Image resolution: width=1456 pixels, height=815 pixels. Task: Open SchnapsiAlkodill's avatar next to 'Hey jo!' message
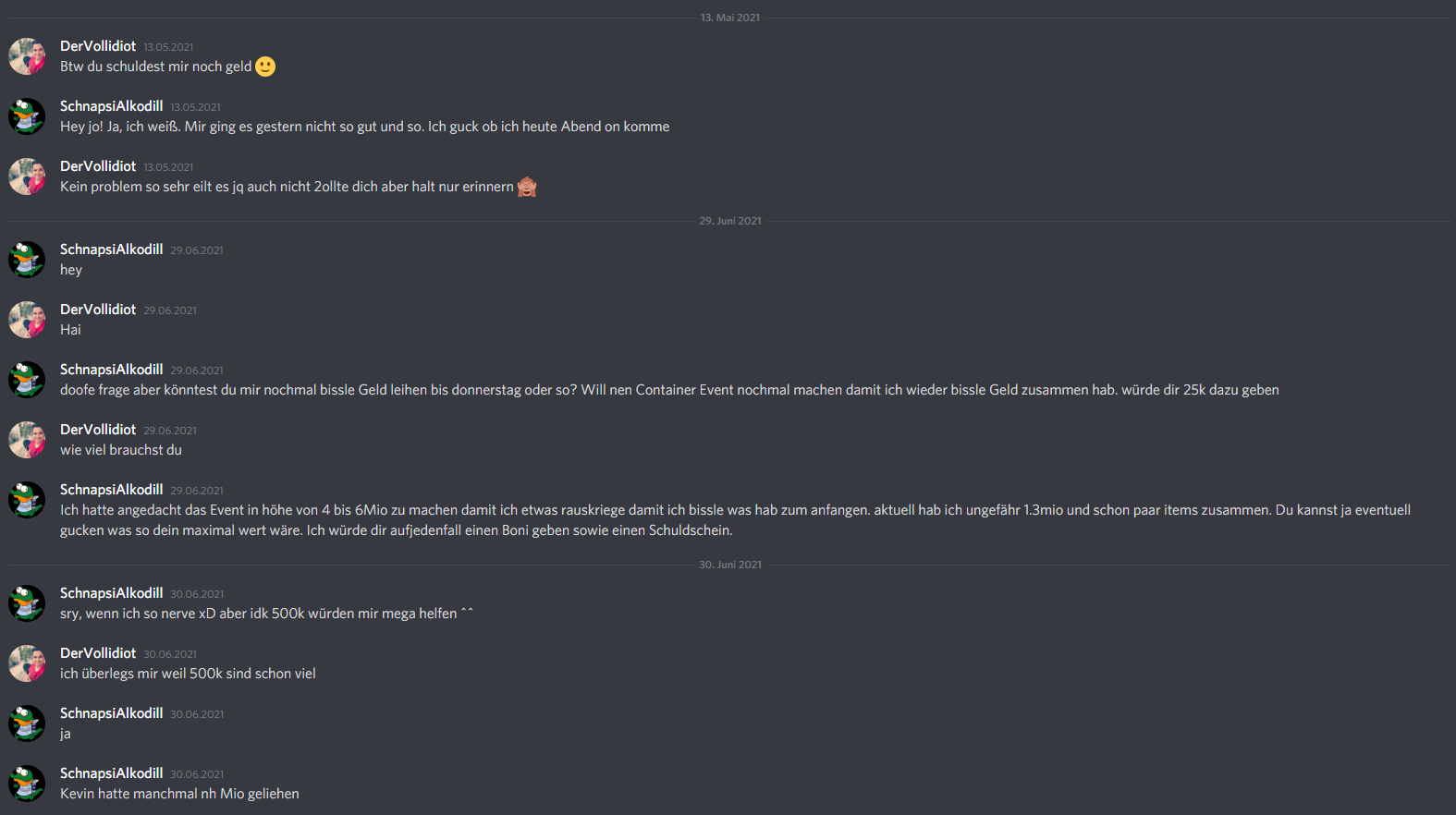(27, 116)
